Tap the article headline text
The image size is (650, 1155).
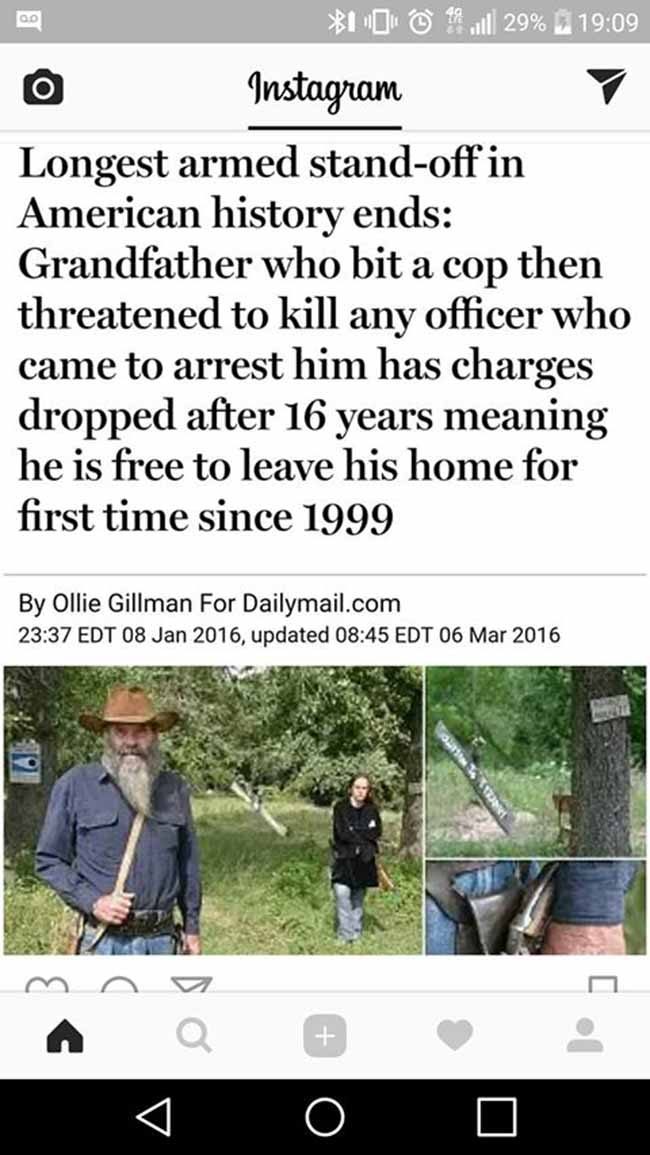(324, 341)
